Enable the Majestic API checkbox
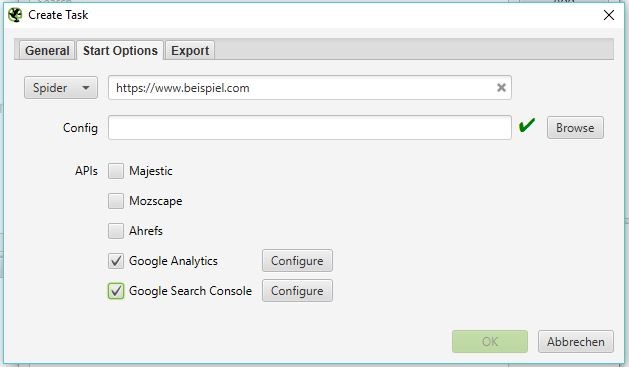 [x=116, y=171]
